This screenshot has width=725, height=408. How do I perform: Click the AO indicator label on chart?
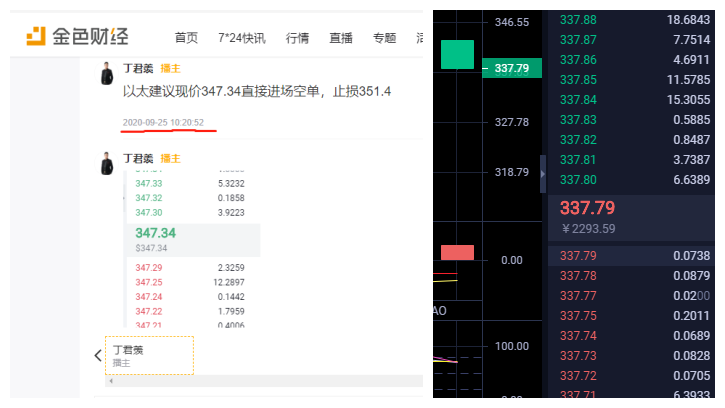440,311
